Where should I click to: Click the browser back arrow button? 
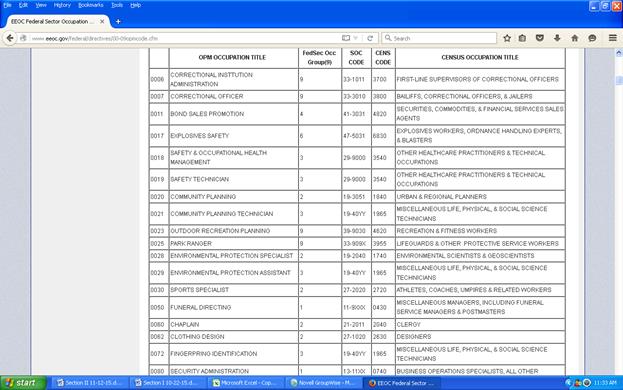[x=10, y=38]
